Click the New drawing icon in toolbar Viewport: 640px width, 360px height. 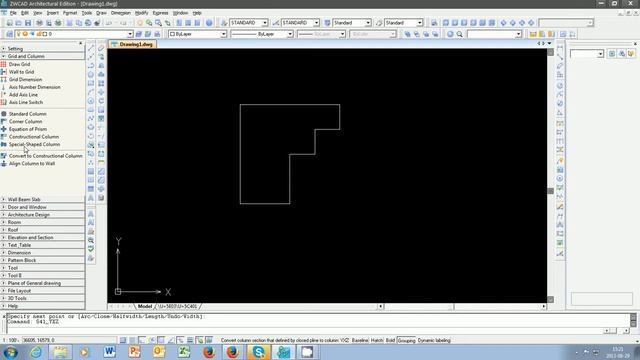9,23
